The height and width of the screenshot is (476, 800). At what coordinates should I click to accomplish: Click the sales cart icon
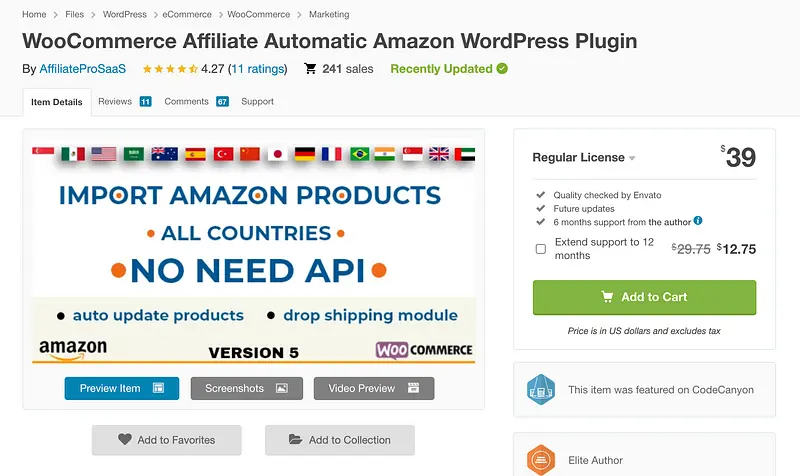[310, 68]
